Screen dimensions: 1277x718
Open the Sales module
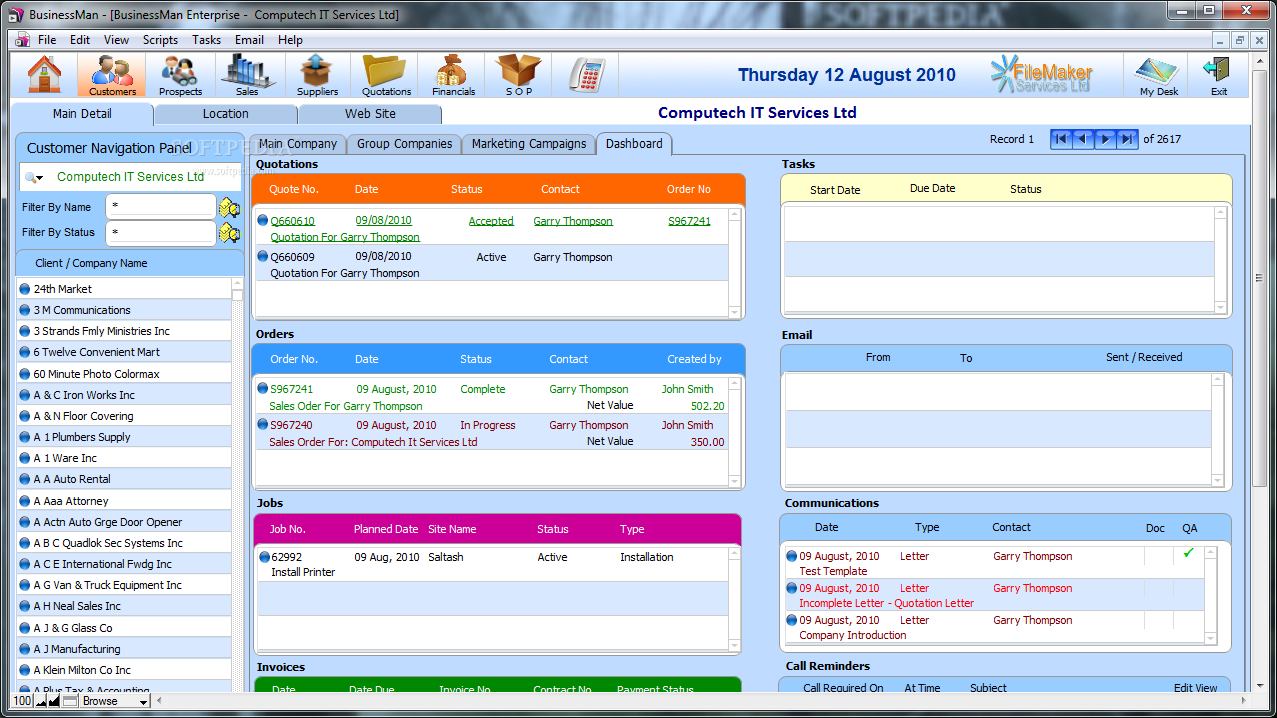(247, 75)
